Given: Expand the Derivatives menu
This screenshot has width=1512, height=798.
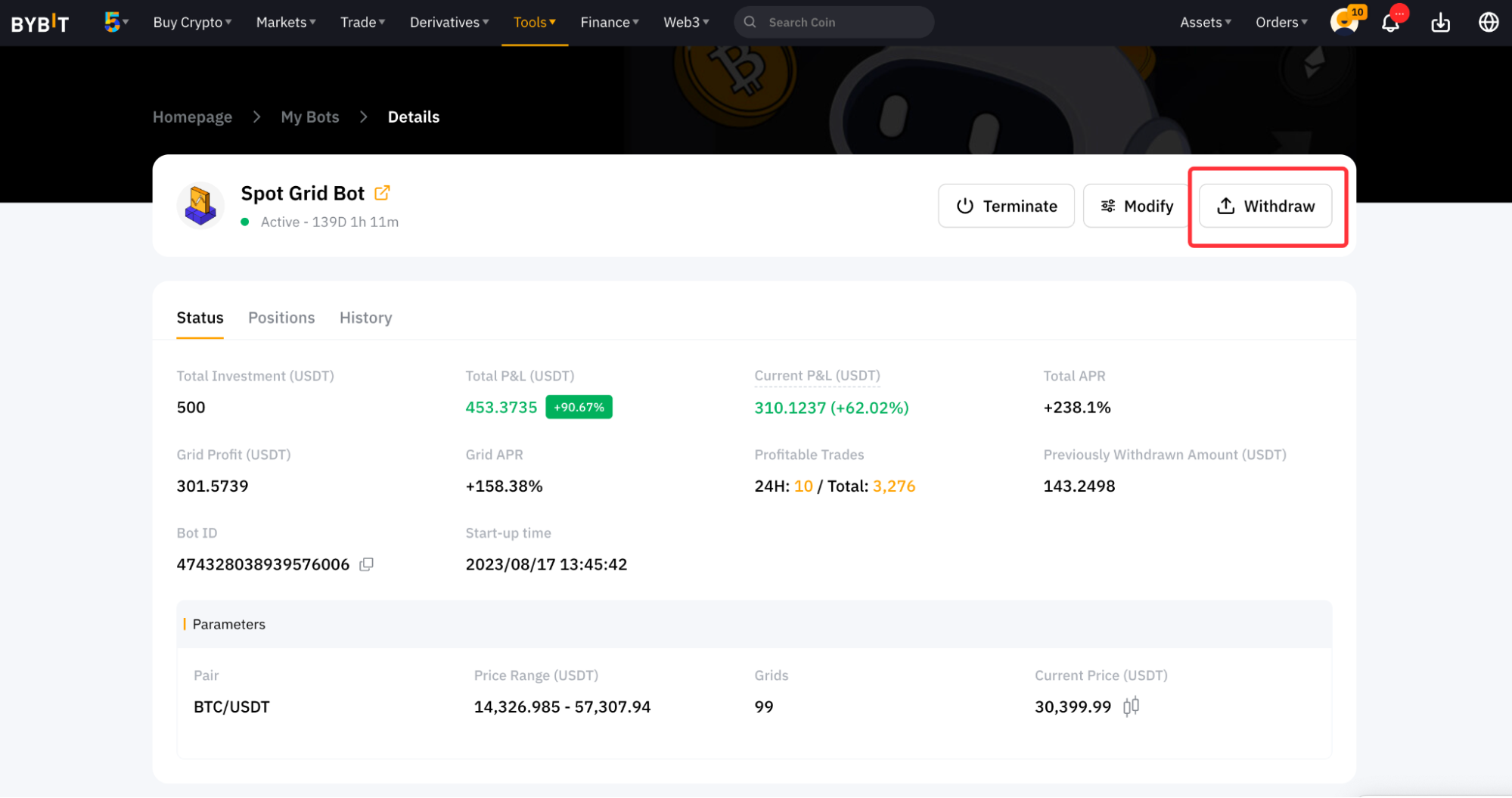Looking at the screenshot, I should (x=449, y=23).
